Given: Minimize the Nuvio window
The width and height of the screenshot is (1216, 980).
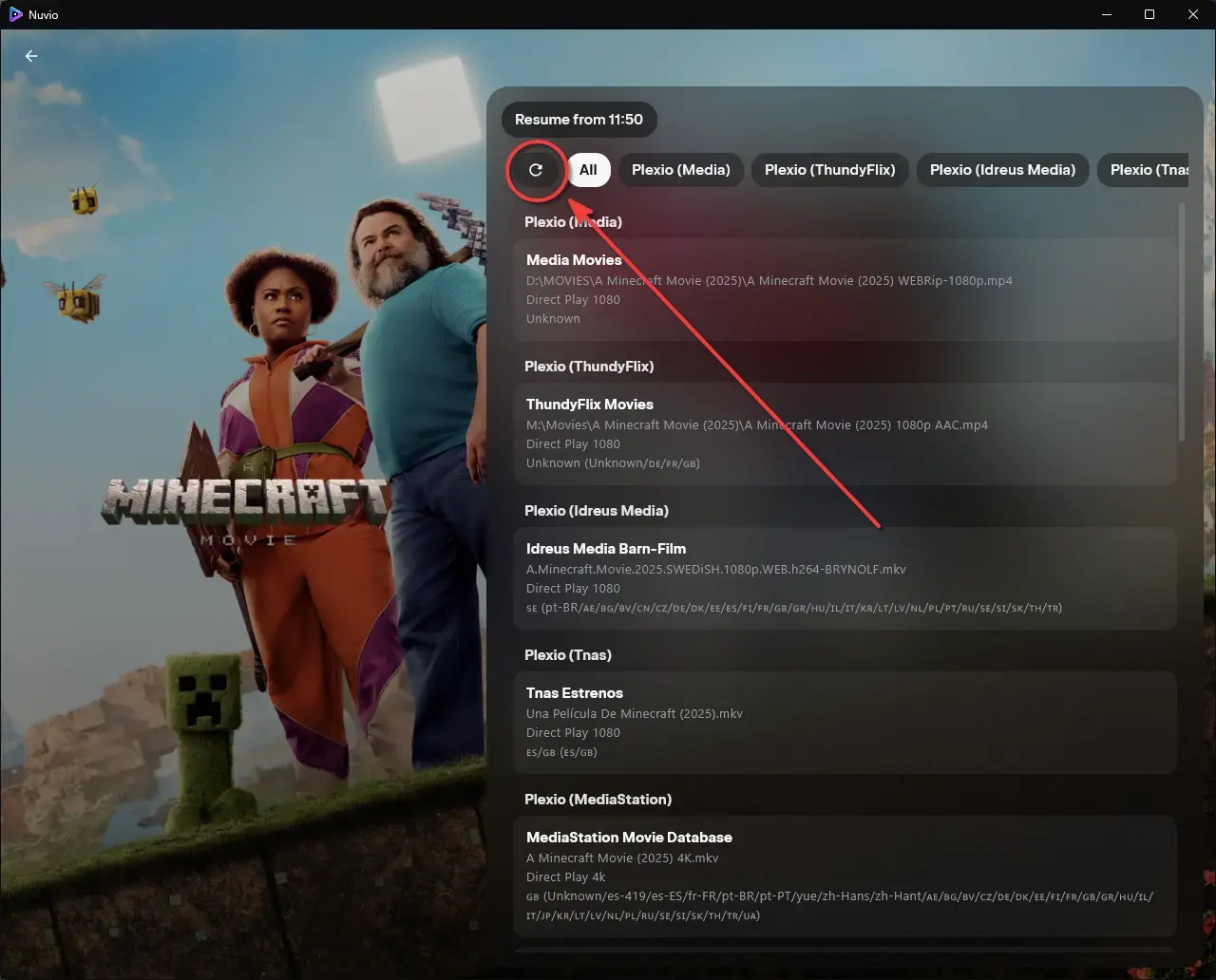Looking at the screenshot, I should click(x=1106, y=14).
